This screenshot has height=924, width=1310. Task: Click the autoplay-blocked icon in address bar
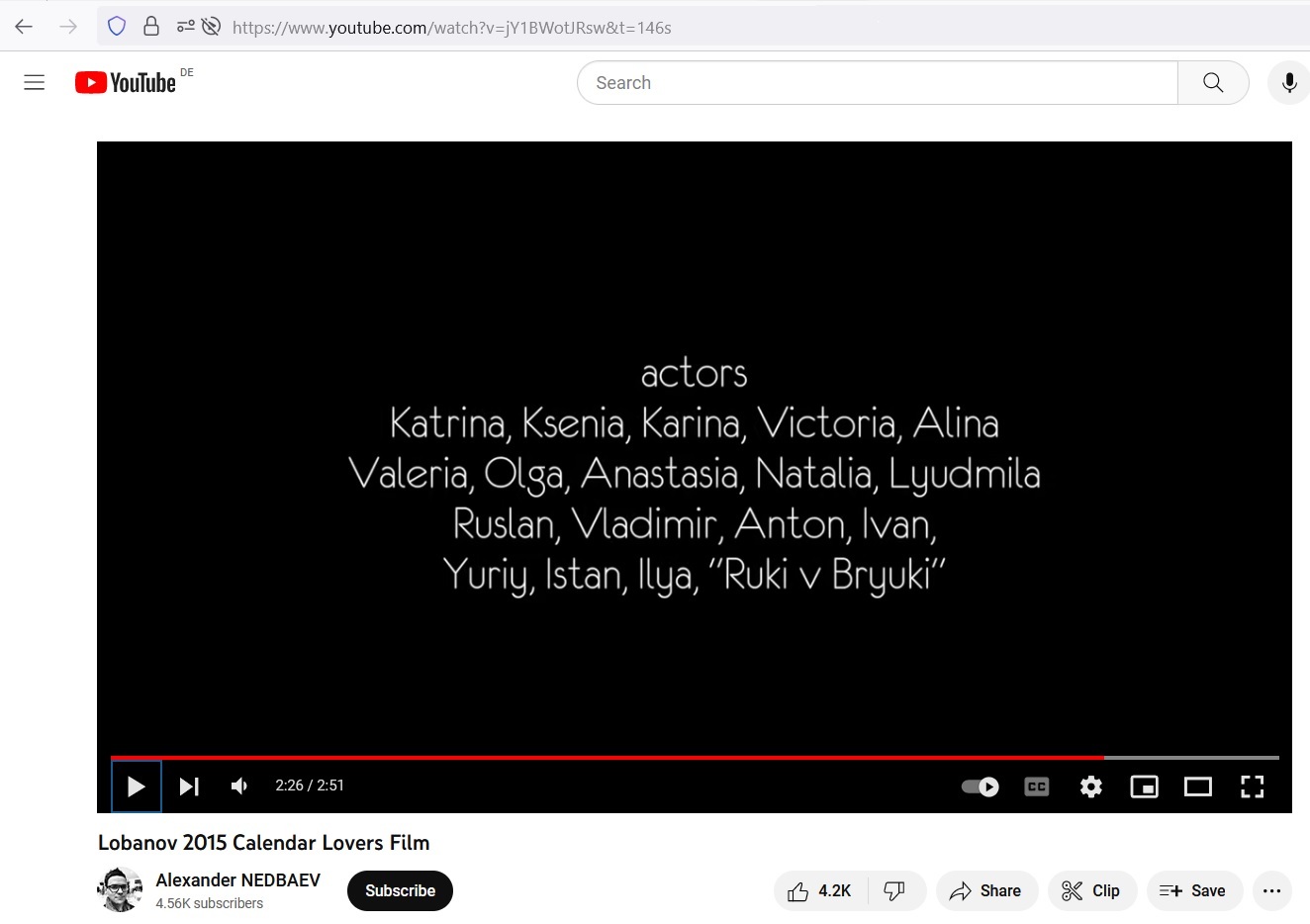[211, 27]
